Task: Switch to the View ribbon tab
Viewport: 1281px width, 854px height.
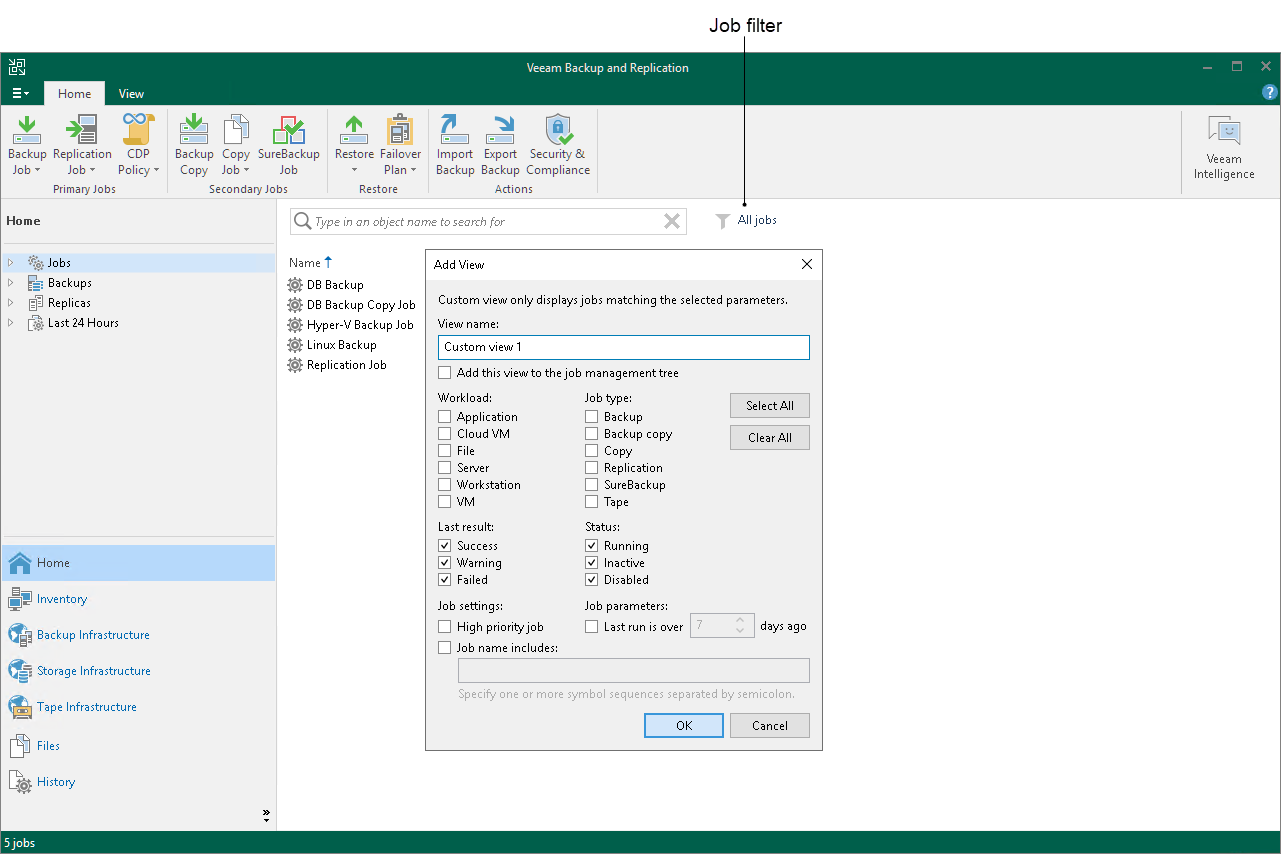Action: point(131,94)
